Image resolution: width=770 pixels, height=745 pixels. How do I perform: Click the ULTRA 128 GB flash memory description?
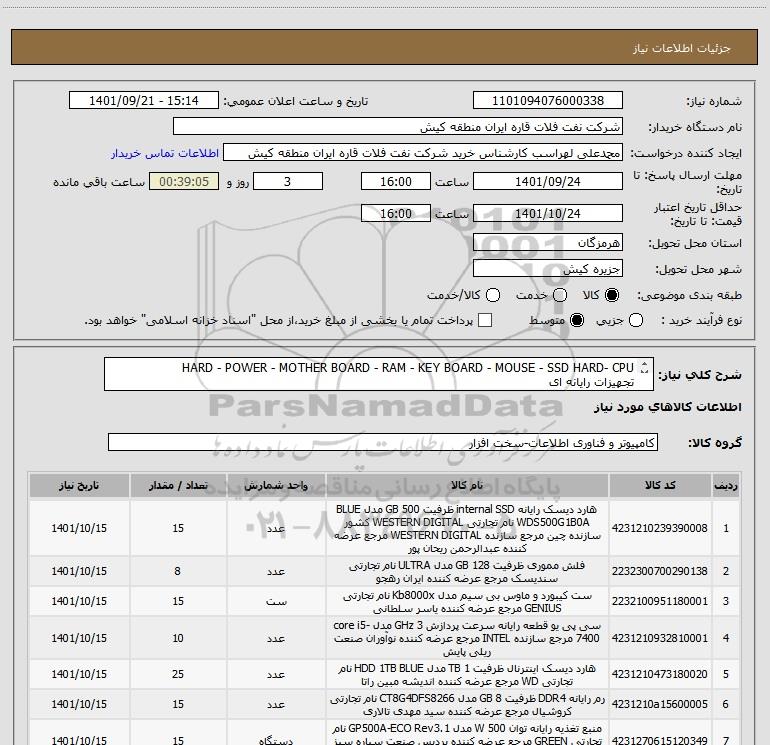click(x=467, y=572)
